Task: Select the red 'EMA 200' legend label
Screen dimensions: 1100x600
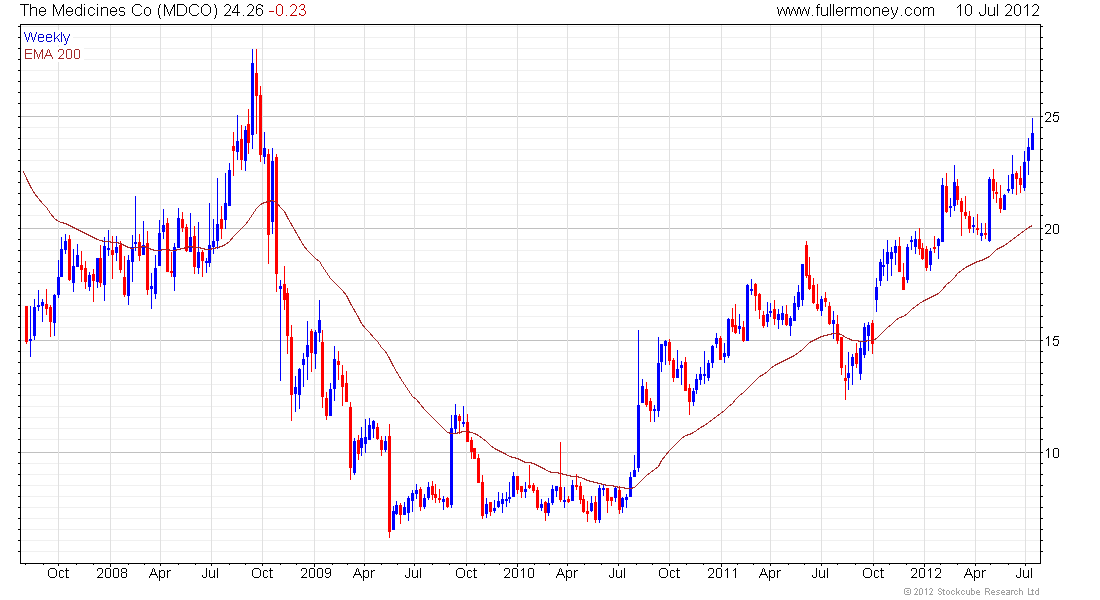Action: tap(52, 54)
